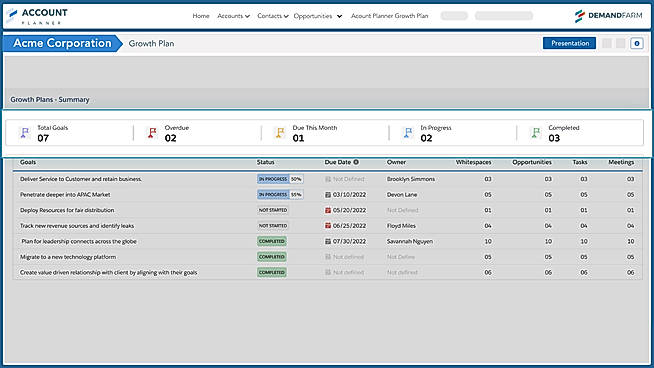Viewport: 654px width, 368px height.
Task: Click the Total Goals 07 summary value
Action: tap(43, 138)
